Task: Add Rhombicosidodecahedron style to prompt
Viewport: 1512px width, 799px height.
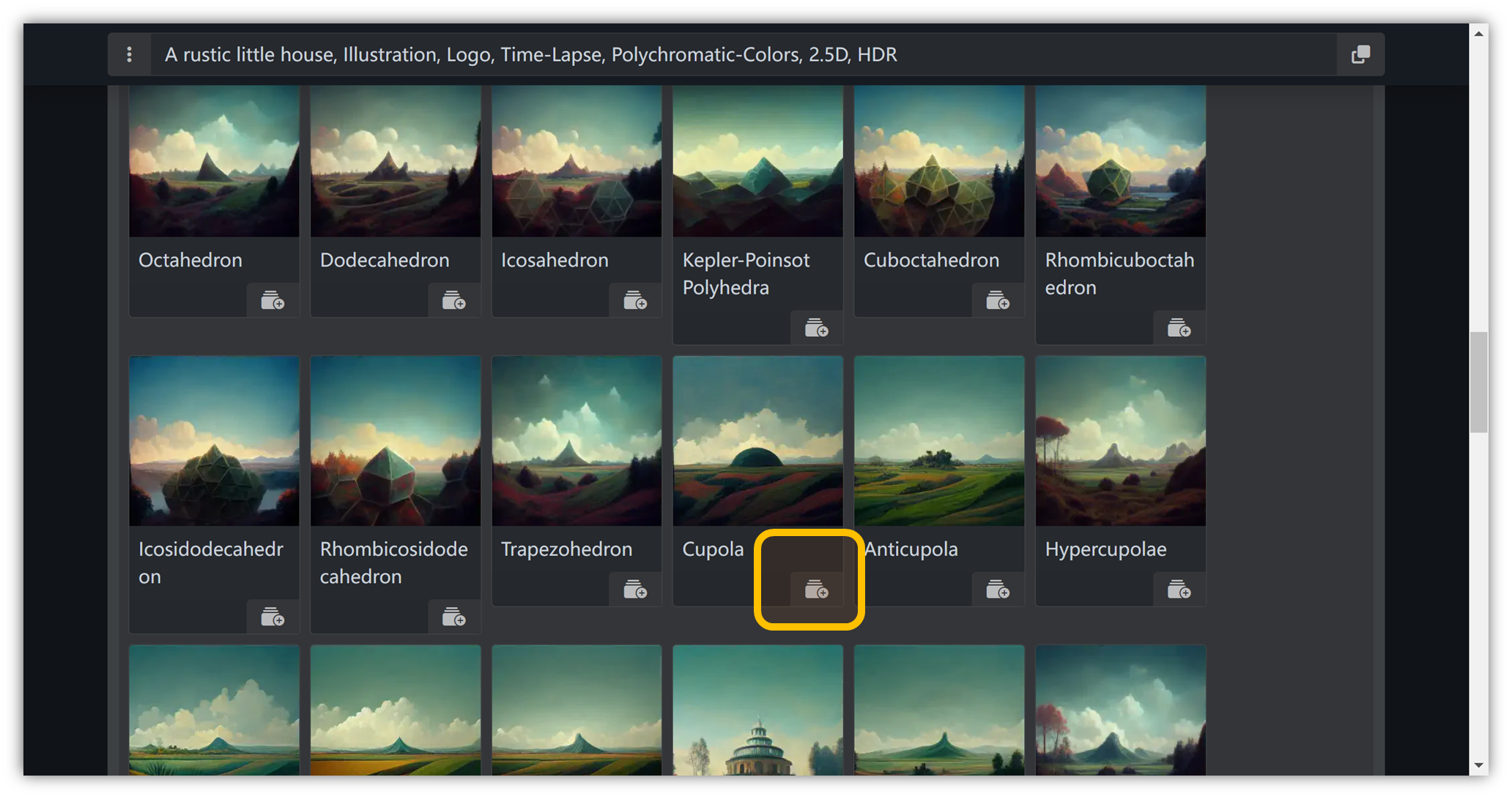Action: pos(453,617)
